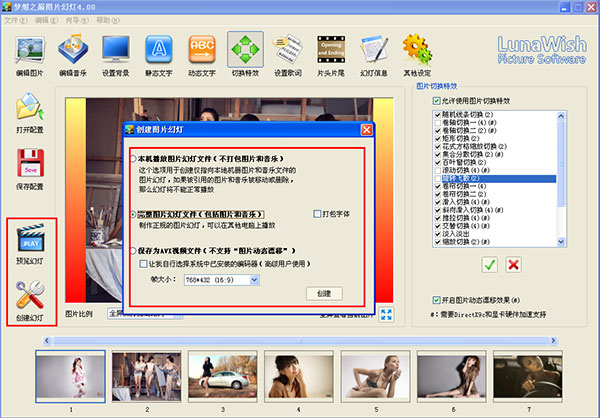The image size is (600, 418).
Task: Uncheck 滑入切换 (4) effect
Action: point(438,202)
